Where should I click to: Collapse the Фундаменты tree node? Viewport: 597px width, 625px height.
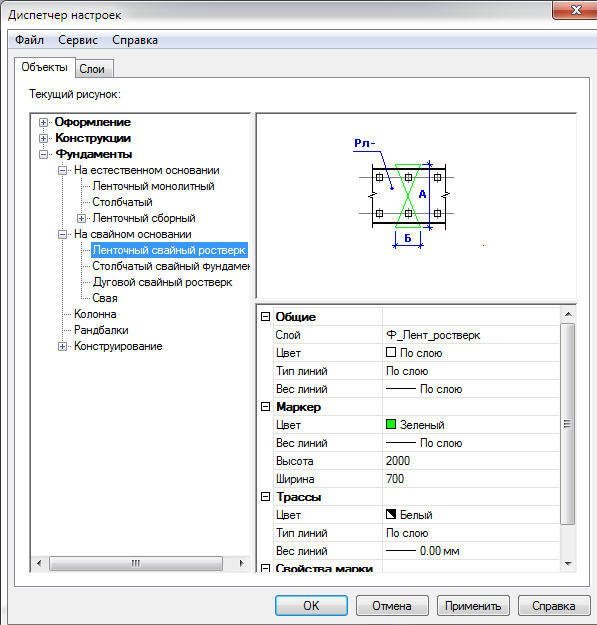point(43,154)
